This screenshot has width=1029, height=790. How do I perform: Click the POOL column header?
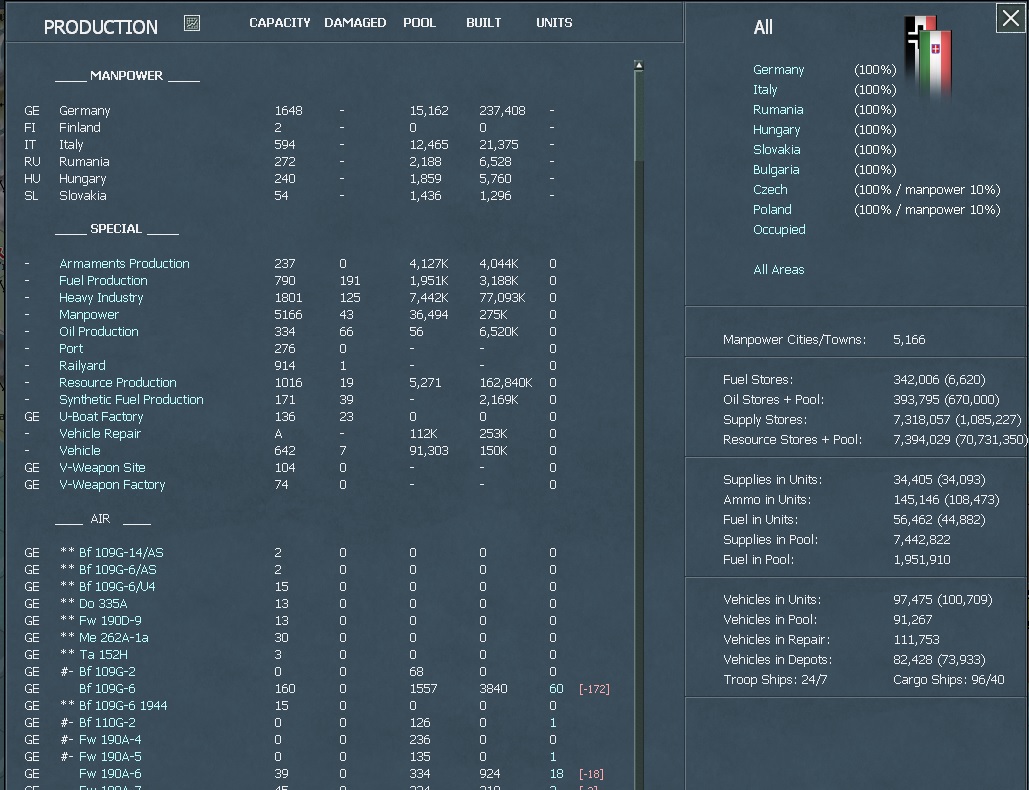[419, 22]
